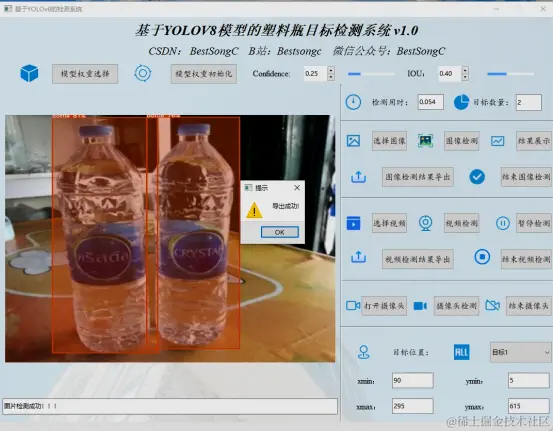554x432 pixels.
Task: Click the warning triangle in the dialog
Action: 254,210
